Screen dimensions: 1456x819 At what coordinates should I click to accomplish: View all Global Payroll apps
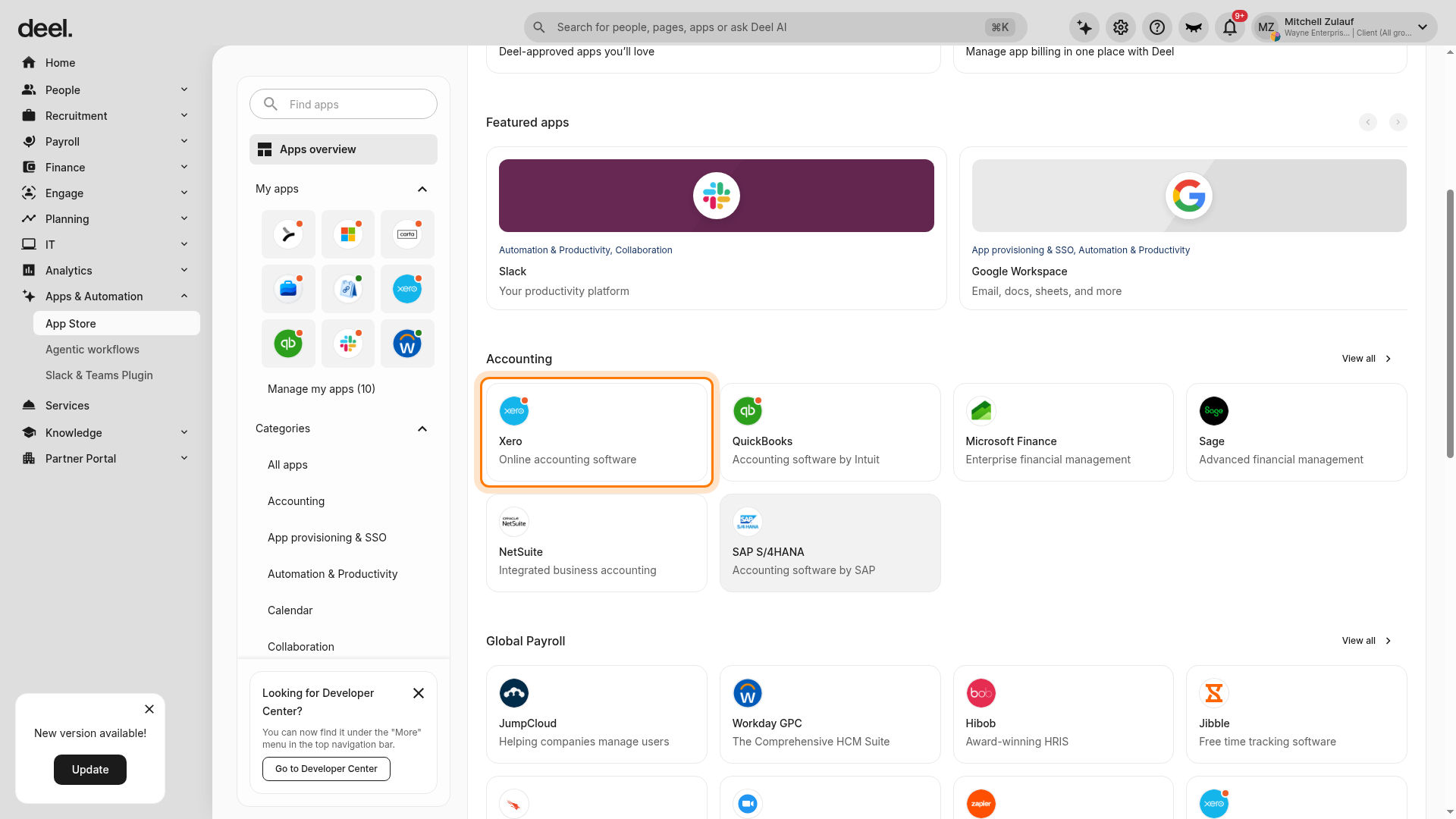[1367, 641]
